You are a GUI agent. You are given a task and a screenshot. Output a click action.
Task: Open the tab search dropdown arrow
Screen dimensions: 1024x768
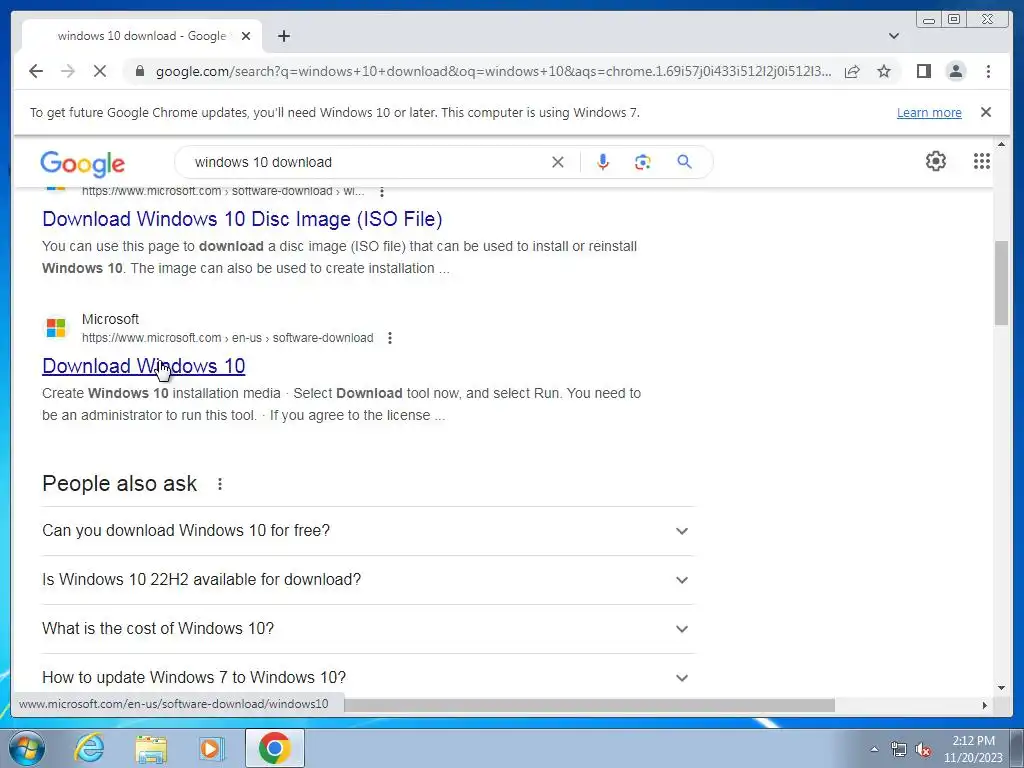894,36
